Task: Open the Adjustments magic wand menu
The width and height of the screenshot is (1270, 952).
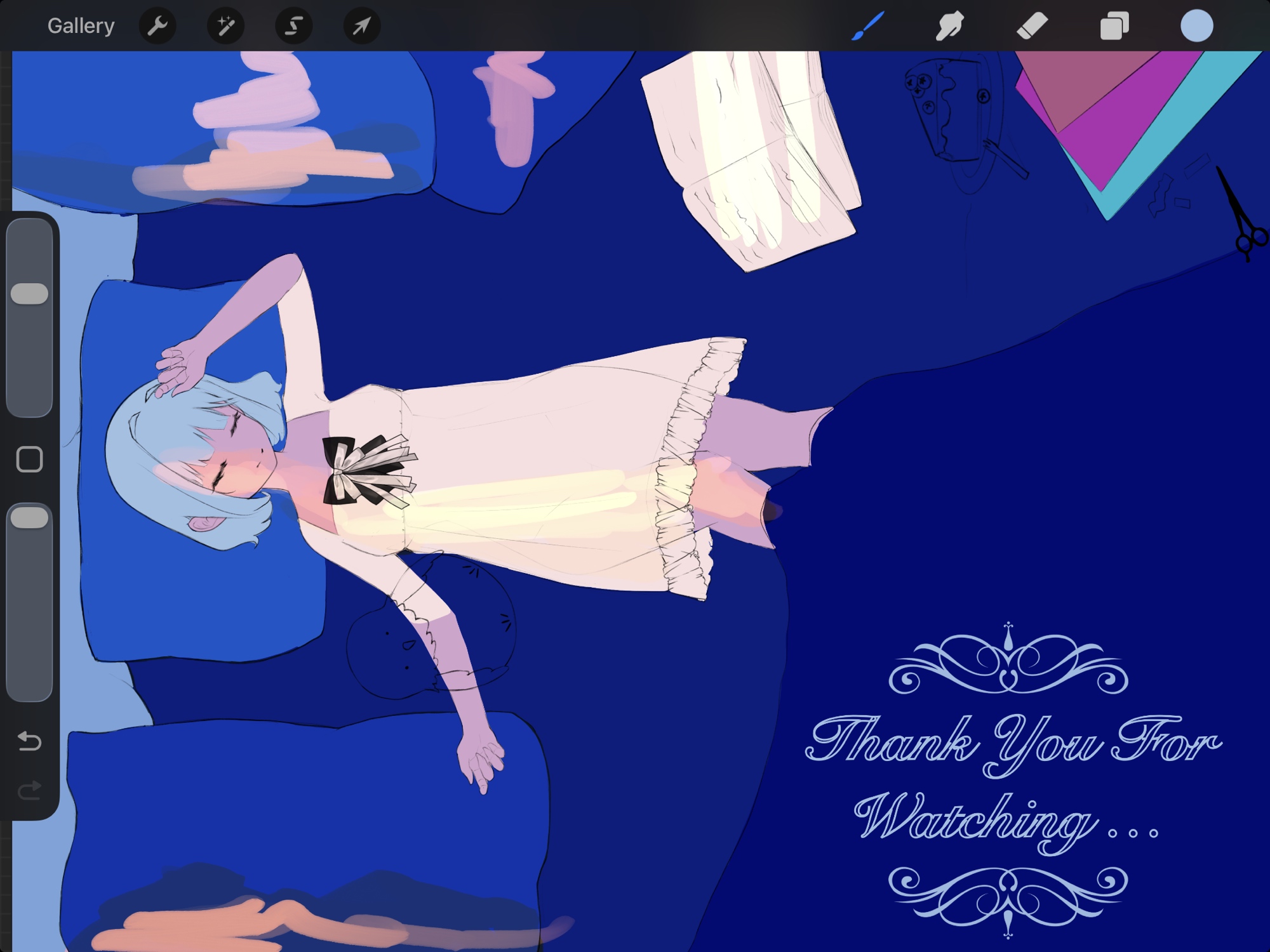Action: click(225, 26)
